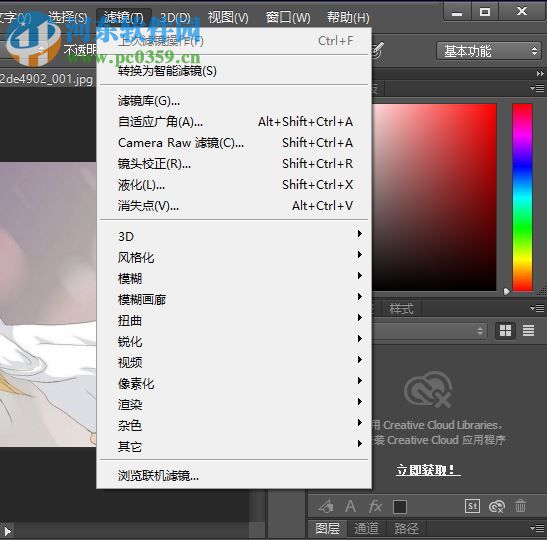Screen dimensions: 547x540
Task: Launch Camera Raw 滤镜(C)... entry
Action: (x=234, y=143)
